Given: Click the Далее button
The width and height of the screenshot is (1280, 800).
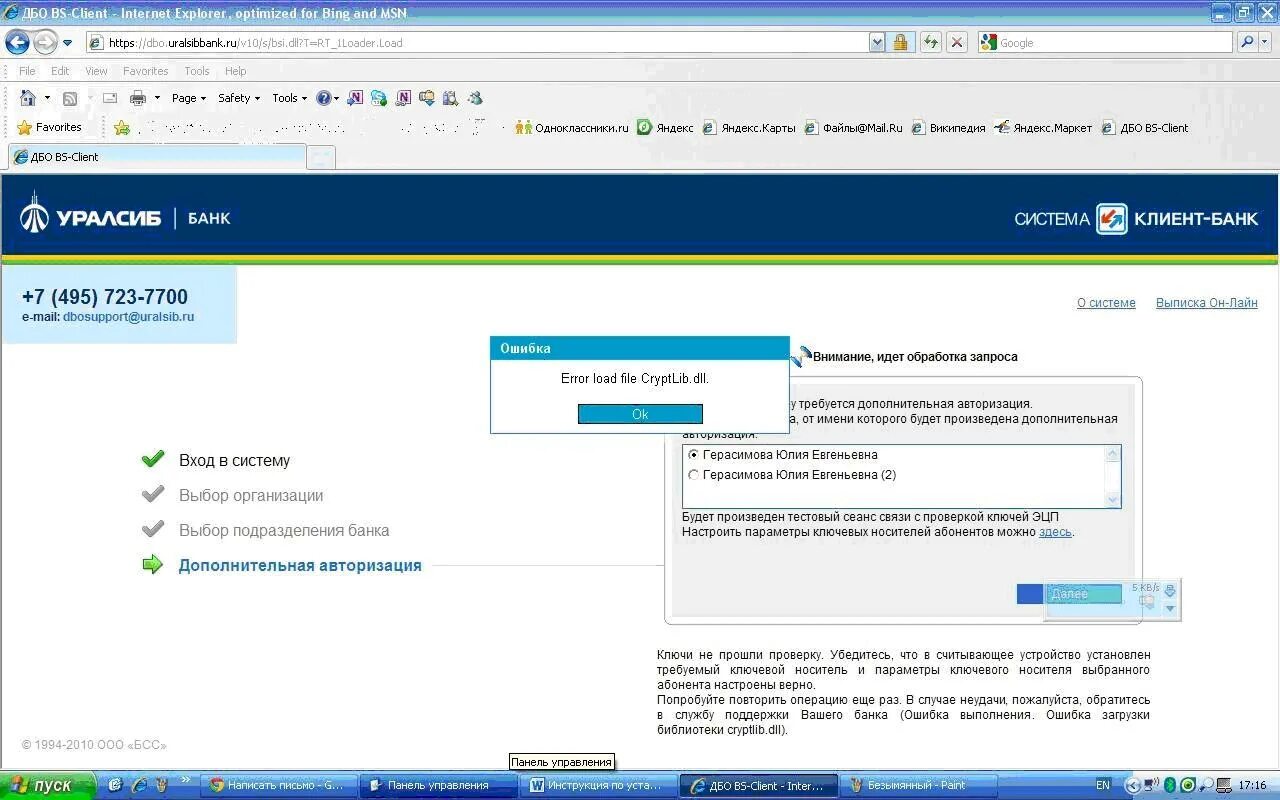Looking at the screenshot, I should [1069, 594].
